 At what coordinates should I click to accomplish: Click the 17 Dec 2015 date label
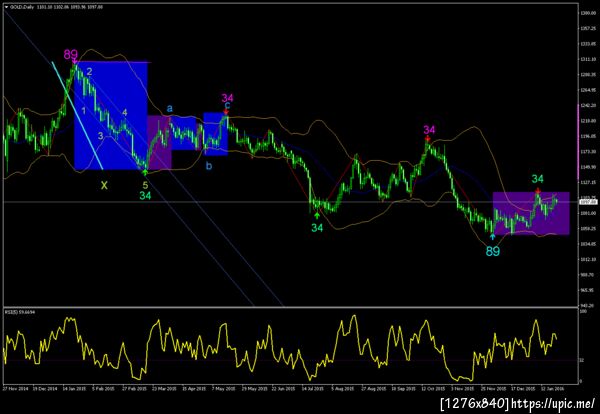pos(523,388)
